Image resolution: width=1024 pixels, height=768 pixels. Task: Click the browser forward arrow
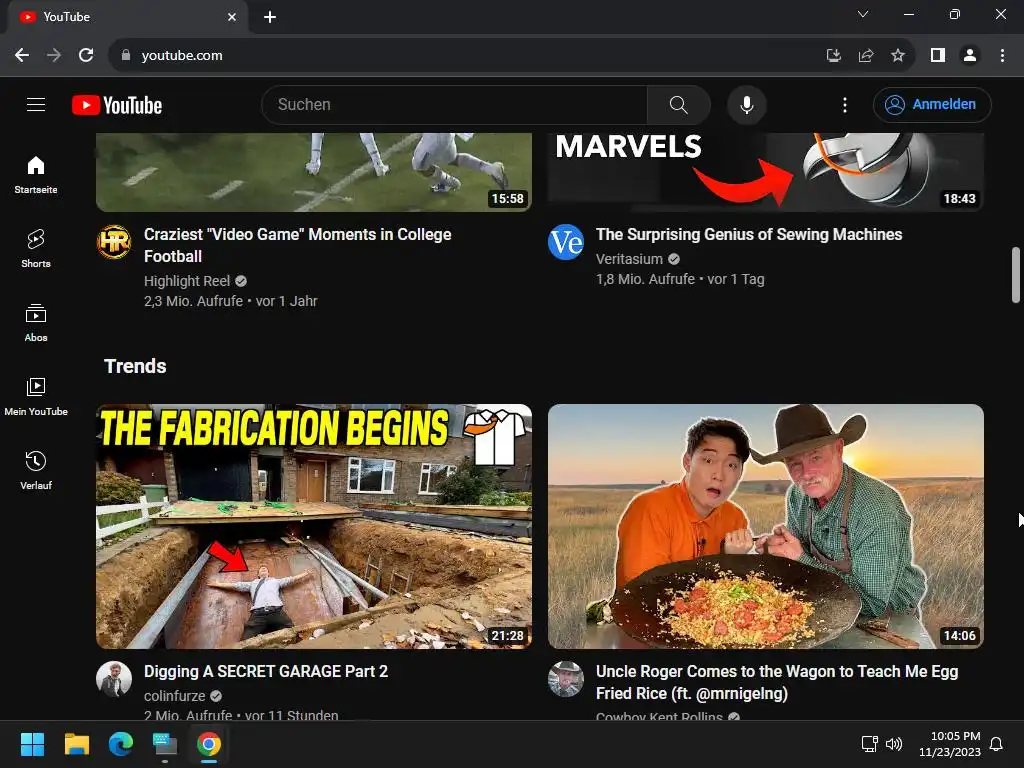[54, 56]
